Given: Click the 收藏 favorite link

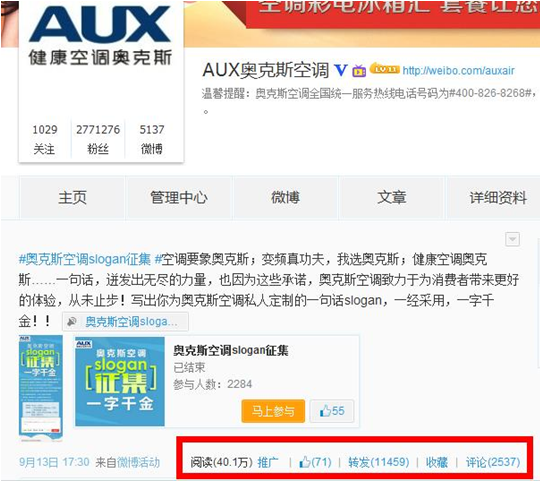Looking at the screenshot, I should click(436, 462).
